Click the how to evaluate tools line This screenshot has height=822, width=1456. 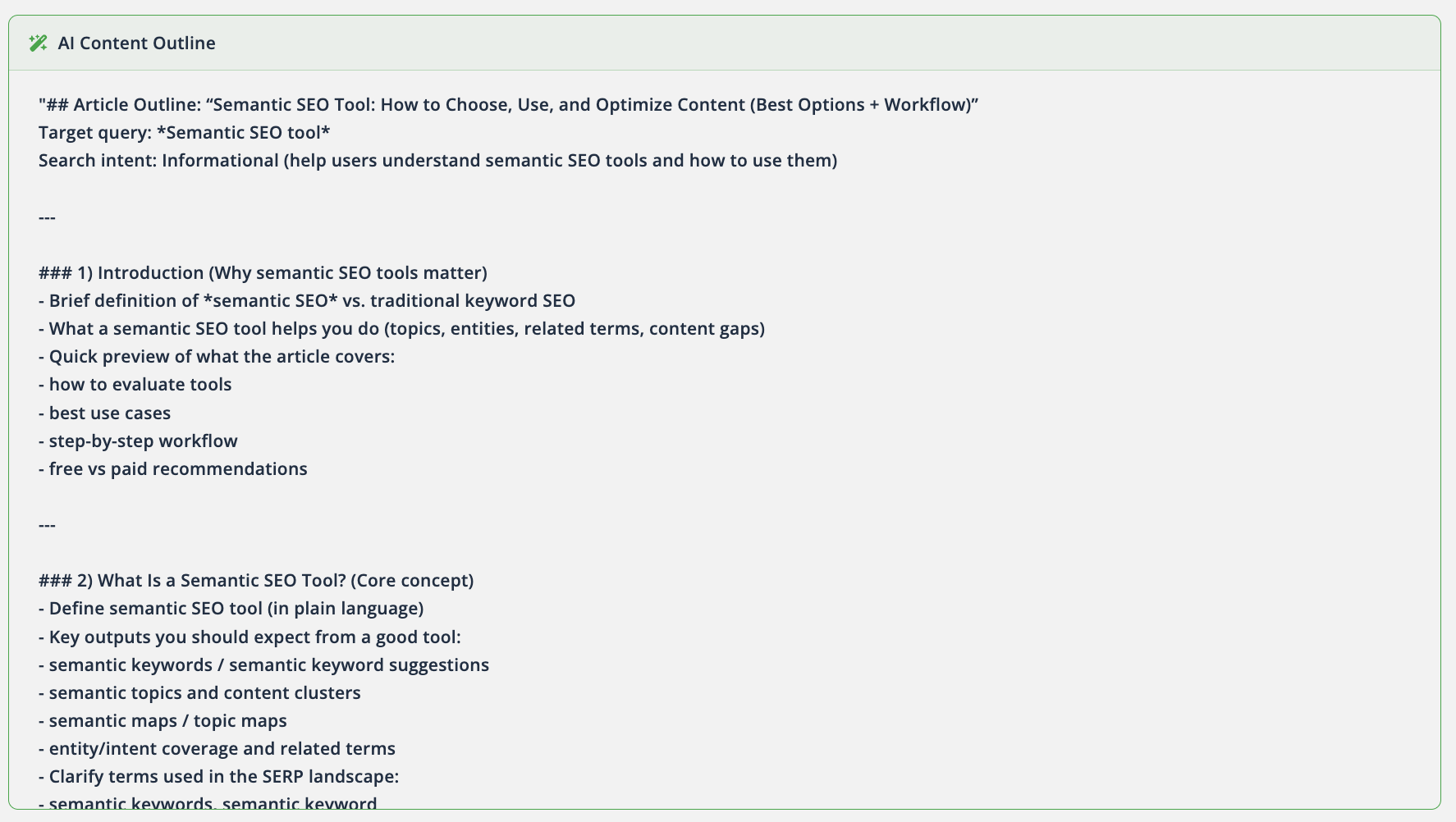pos(135,385)
